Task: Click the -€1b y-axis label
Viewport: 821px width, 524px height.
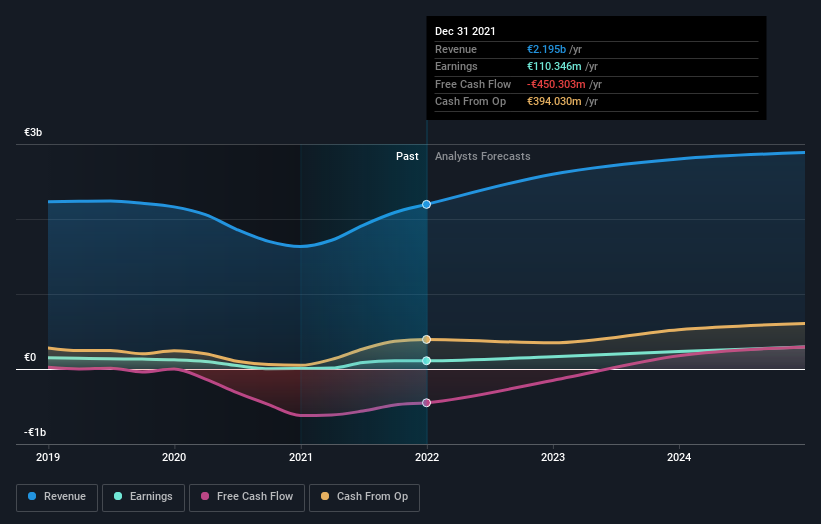Action: point(35,432)
